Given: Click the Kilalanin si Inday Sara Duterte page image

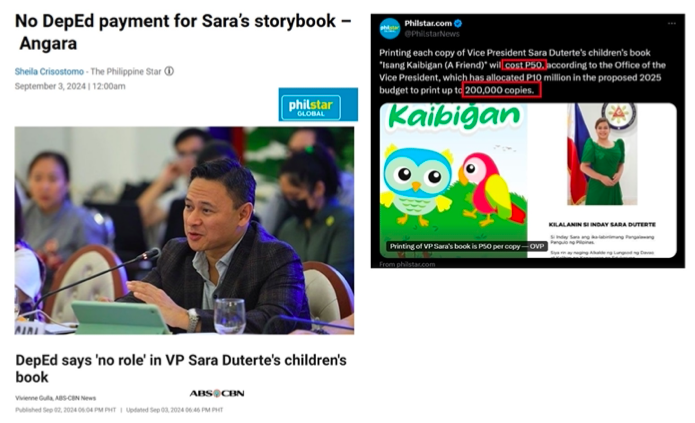Looking at the screenshot, I should pos(602,180).
